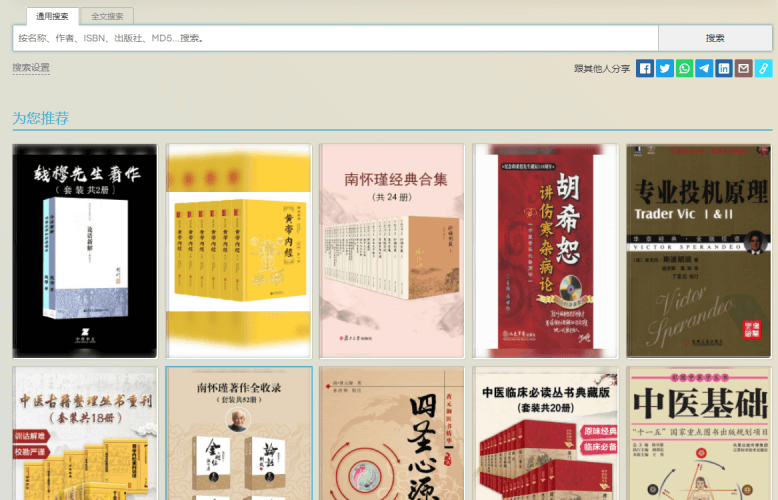Switch to 通用搜索 tab
The image size is (778, 500).
53,16
